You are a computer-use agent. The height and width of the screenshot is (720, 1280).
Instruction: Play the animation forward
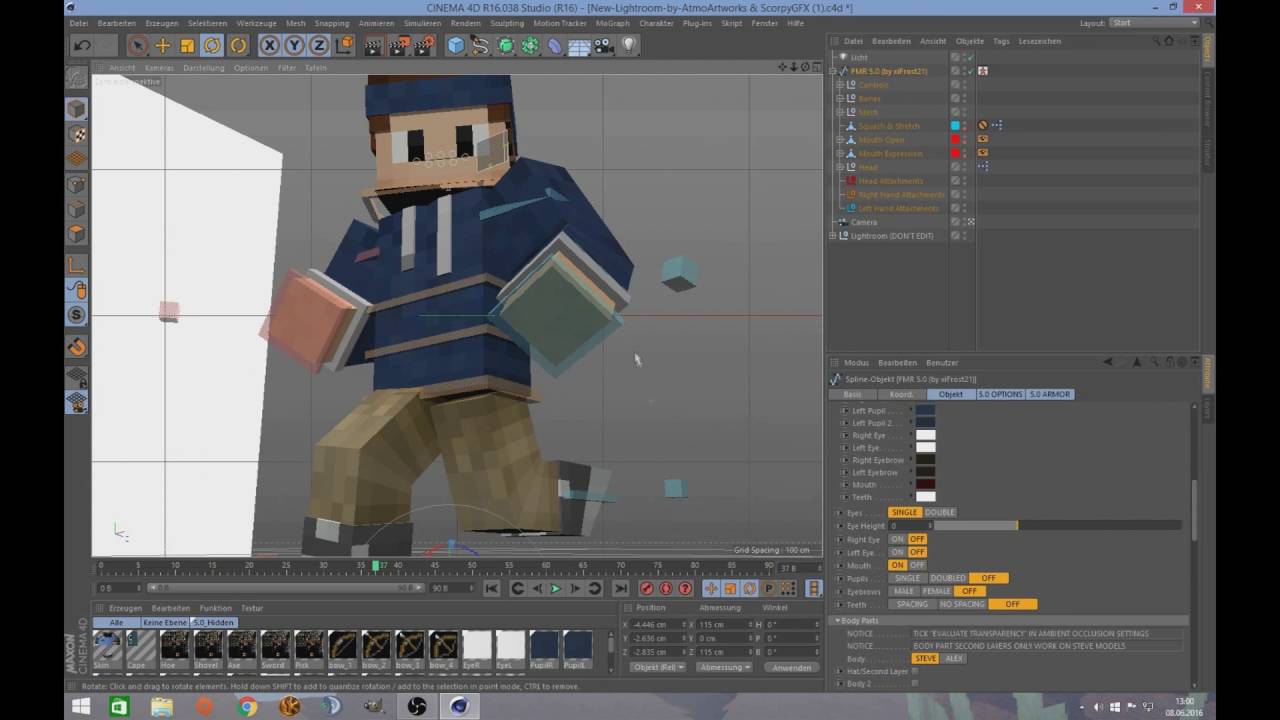point(556,589)
